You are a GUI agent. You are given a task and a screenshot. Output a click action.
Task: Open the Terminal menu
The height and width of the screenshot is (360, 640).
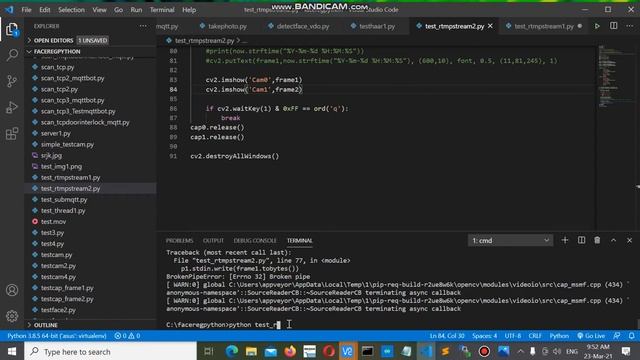point(162,10)
